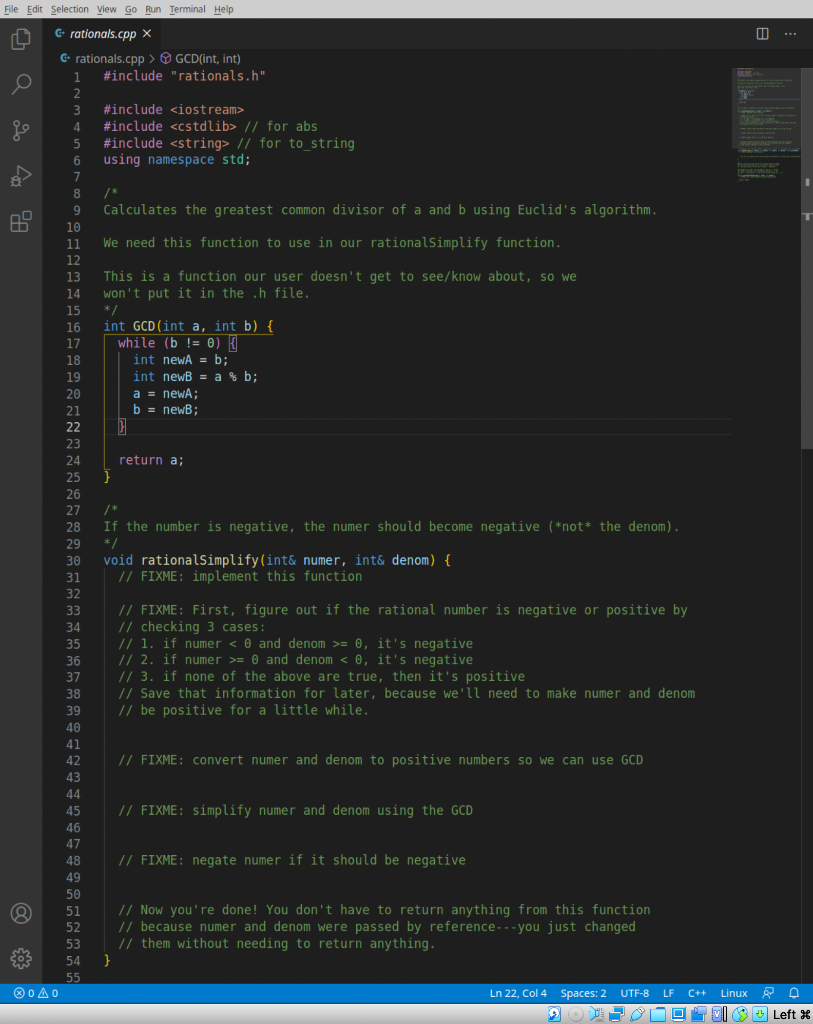
Task: Open the feedback icon in the status bar
Action: click(768, 993)
